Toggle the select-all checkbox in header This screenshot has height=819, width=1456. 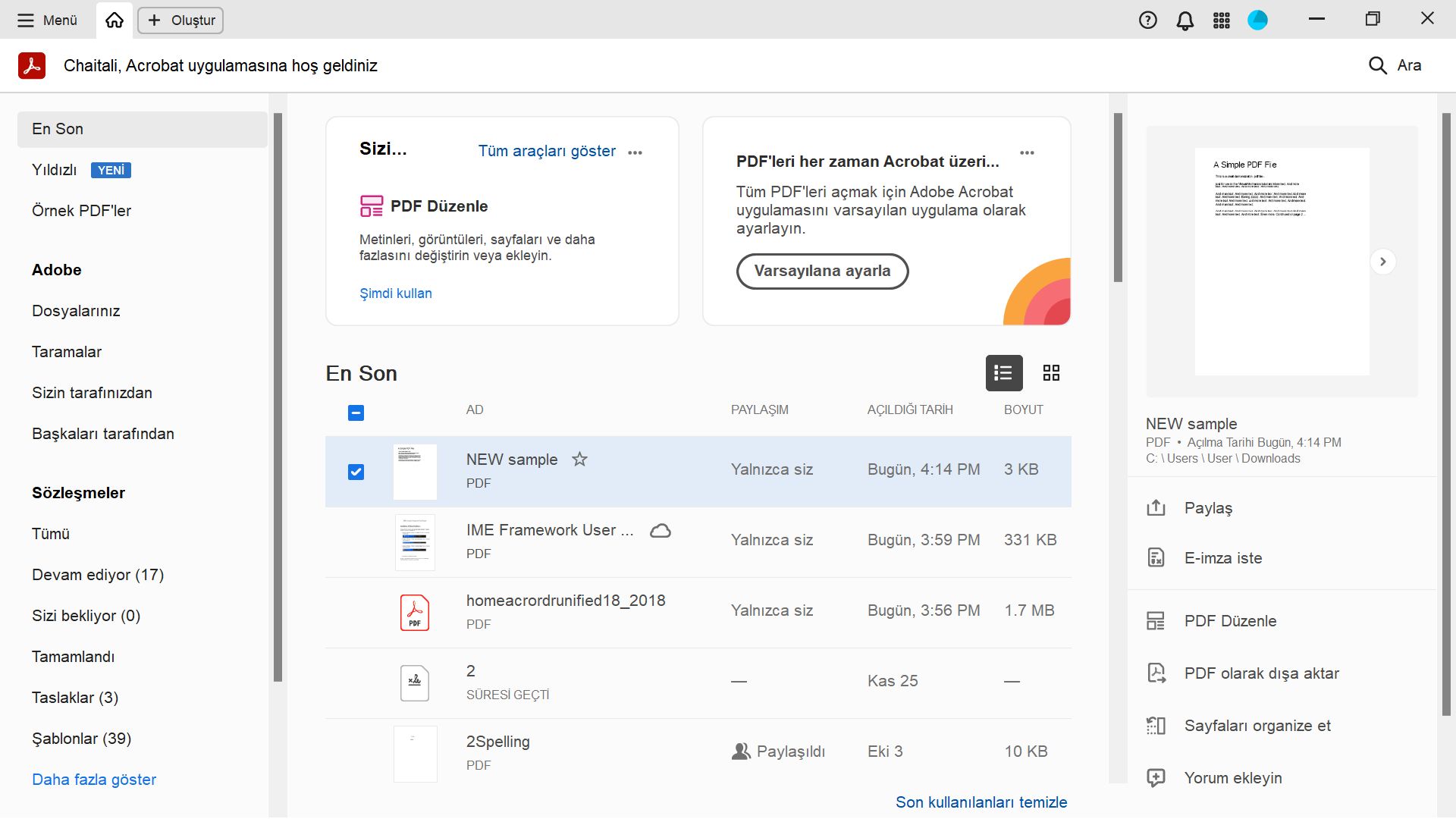(x=356, y=413)
